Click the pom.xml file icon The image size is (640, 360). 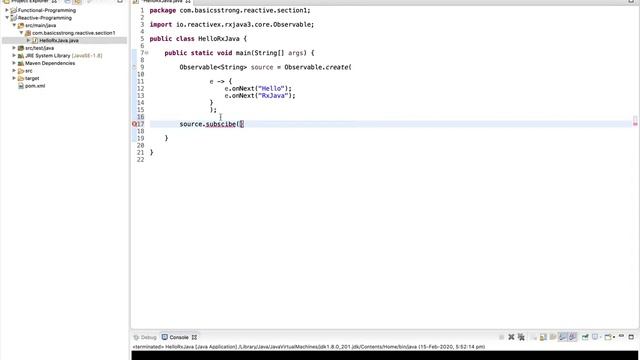21,86
